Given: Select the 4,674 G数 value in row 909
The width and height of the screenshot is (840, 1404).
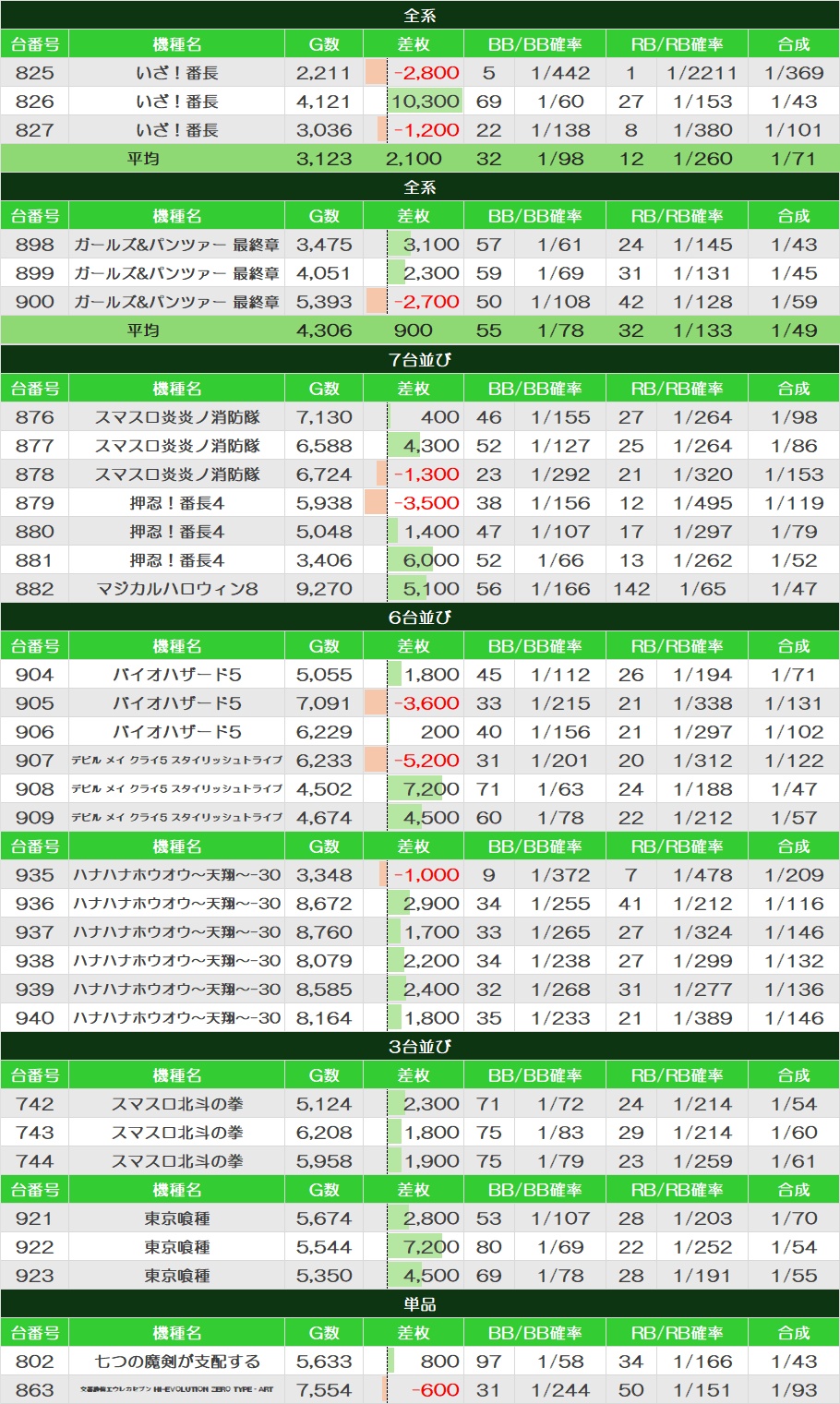Looking at the screenshot, I should [x=324, y=818].
